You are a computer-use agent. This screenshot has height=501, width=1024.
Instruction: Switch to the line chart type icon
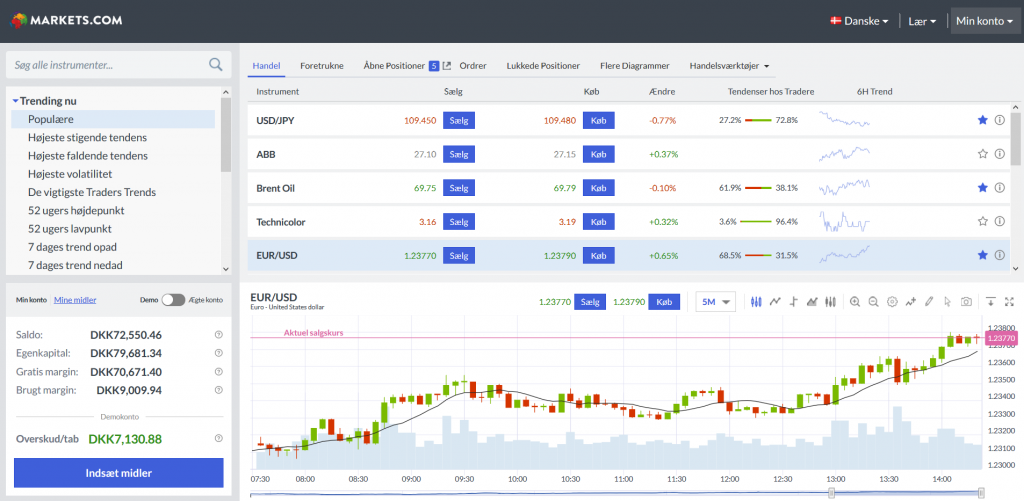[x=775, y=302]
